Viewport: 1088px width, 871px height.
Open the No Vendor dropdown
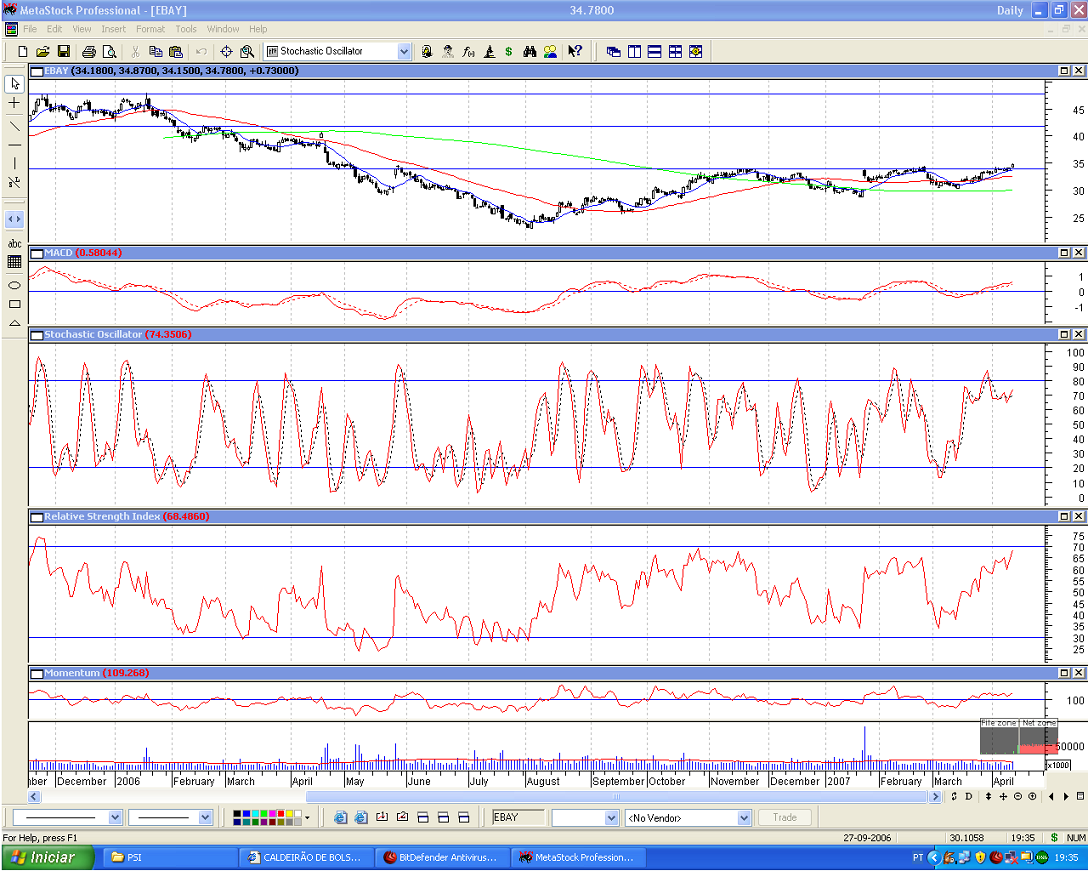pyautogui.click(x=743, y=818)
